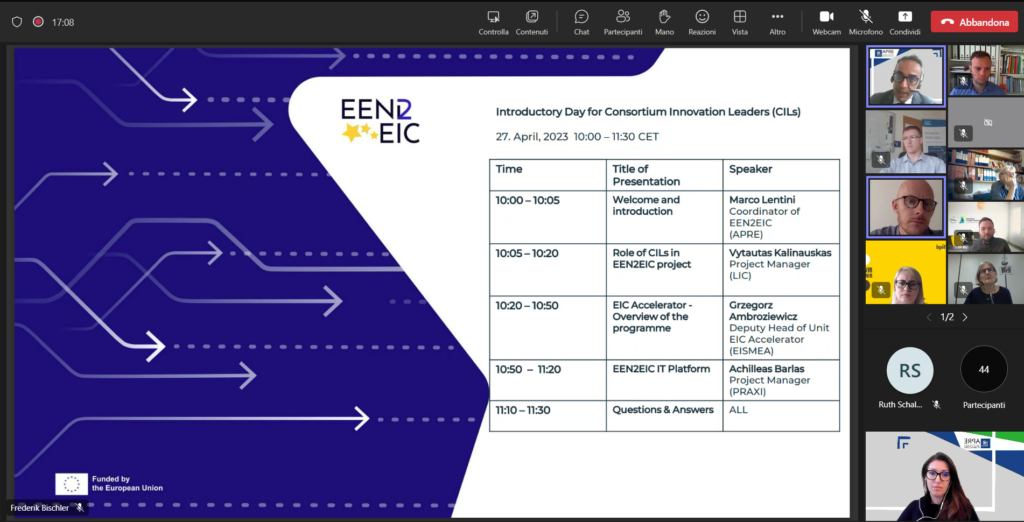Click the 17:08 meeting timer
The height and width of the screenshot is (522, 1024).
point(63,22)
